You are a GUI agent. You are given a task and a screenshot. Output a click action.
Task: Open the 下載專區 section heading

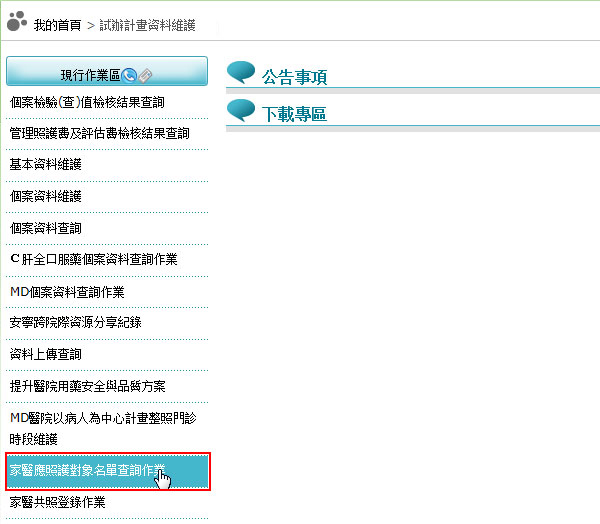click(294, 114)
